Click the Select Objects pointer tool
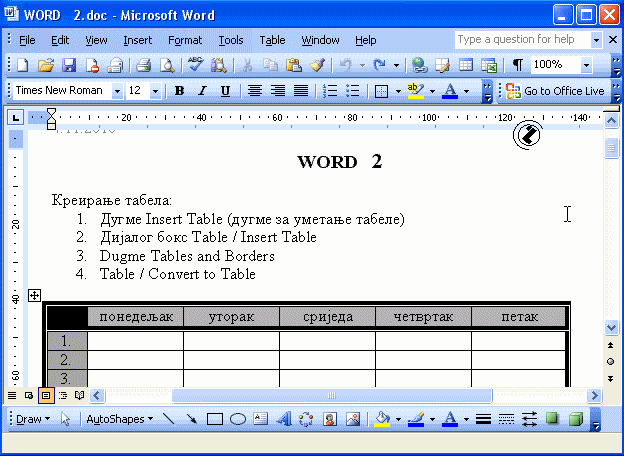The width and height of the screenshot is (624, 456). [66, 419]
